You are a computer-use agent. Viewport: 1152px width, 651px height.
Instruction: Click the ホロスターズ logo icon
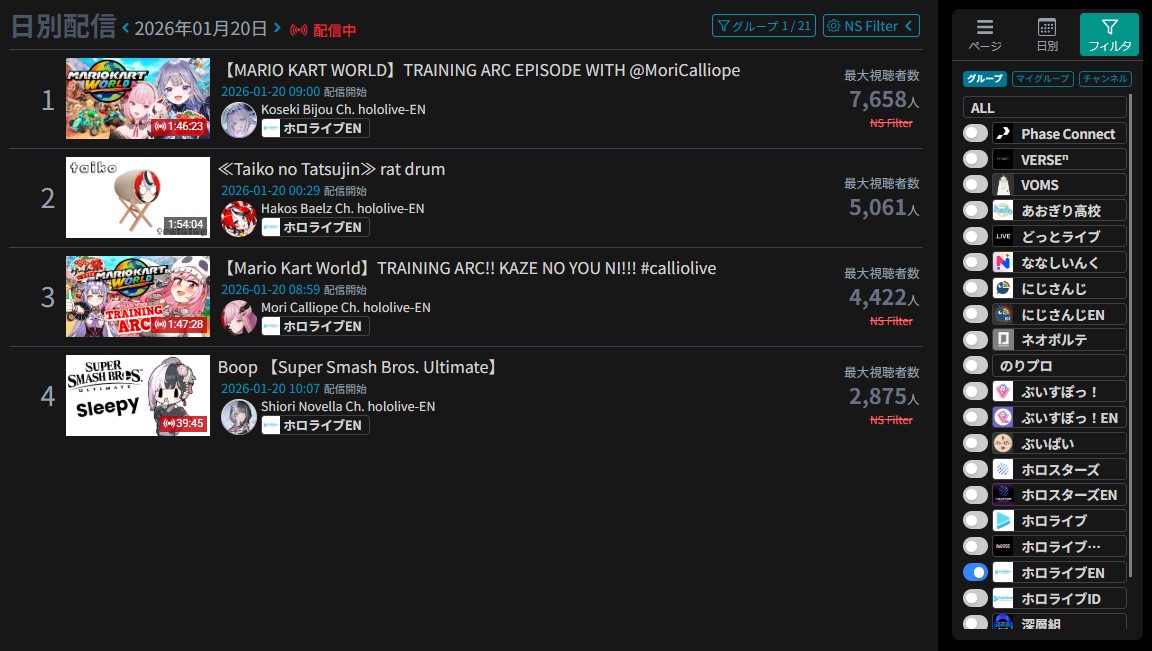coord(1003,469)
